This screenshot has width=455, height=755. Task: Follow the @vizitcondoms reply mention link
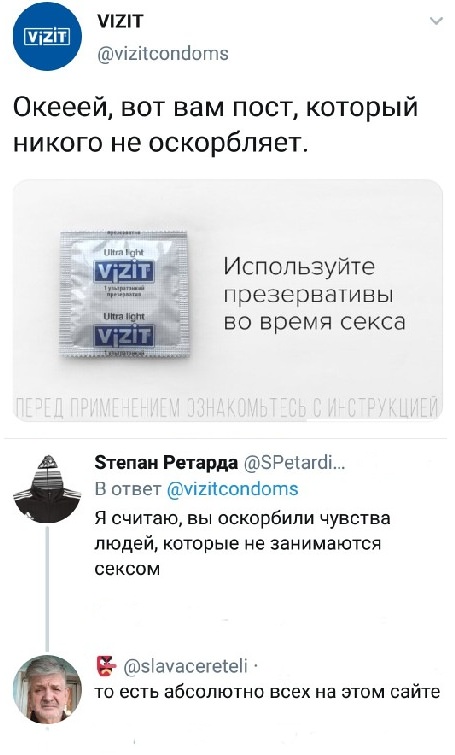(232, 489)
